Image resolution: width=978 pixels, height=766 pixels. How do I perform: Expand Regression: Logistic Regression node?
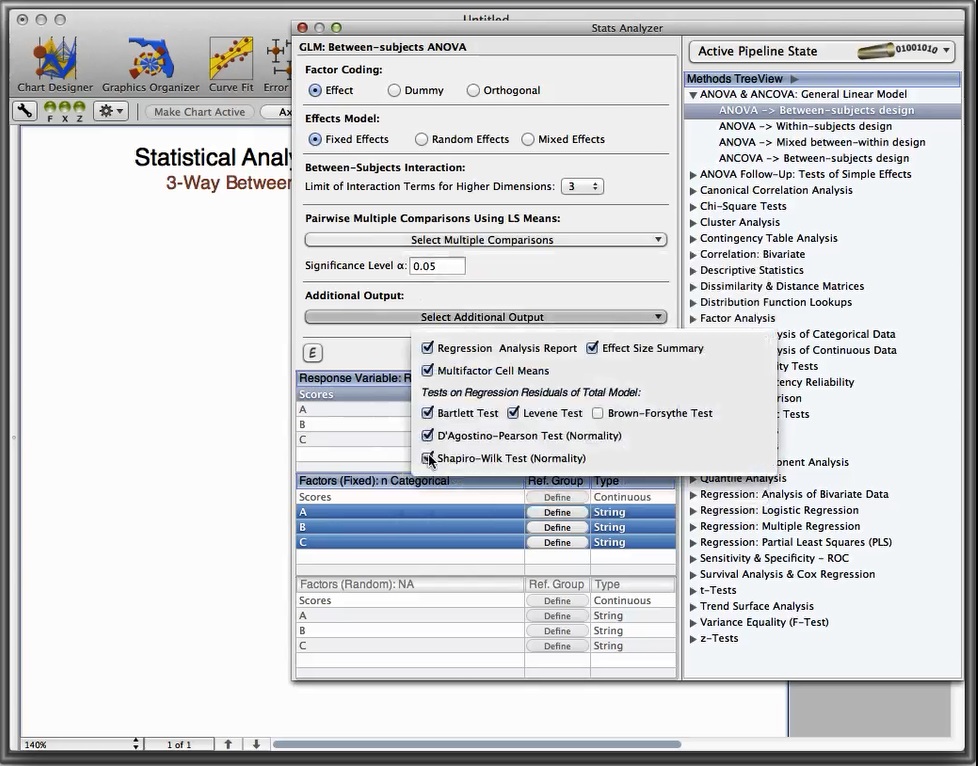(693, 511)
